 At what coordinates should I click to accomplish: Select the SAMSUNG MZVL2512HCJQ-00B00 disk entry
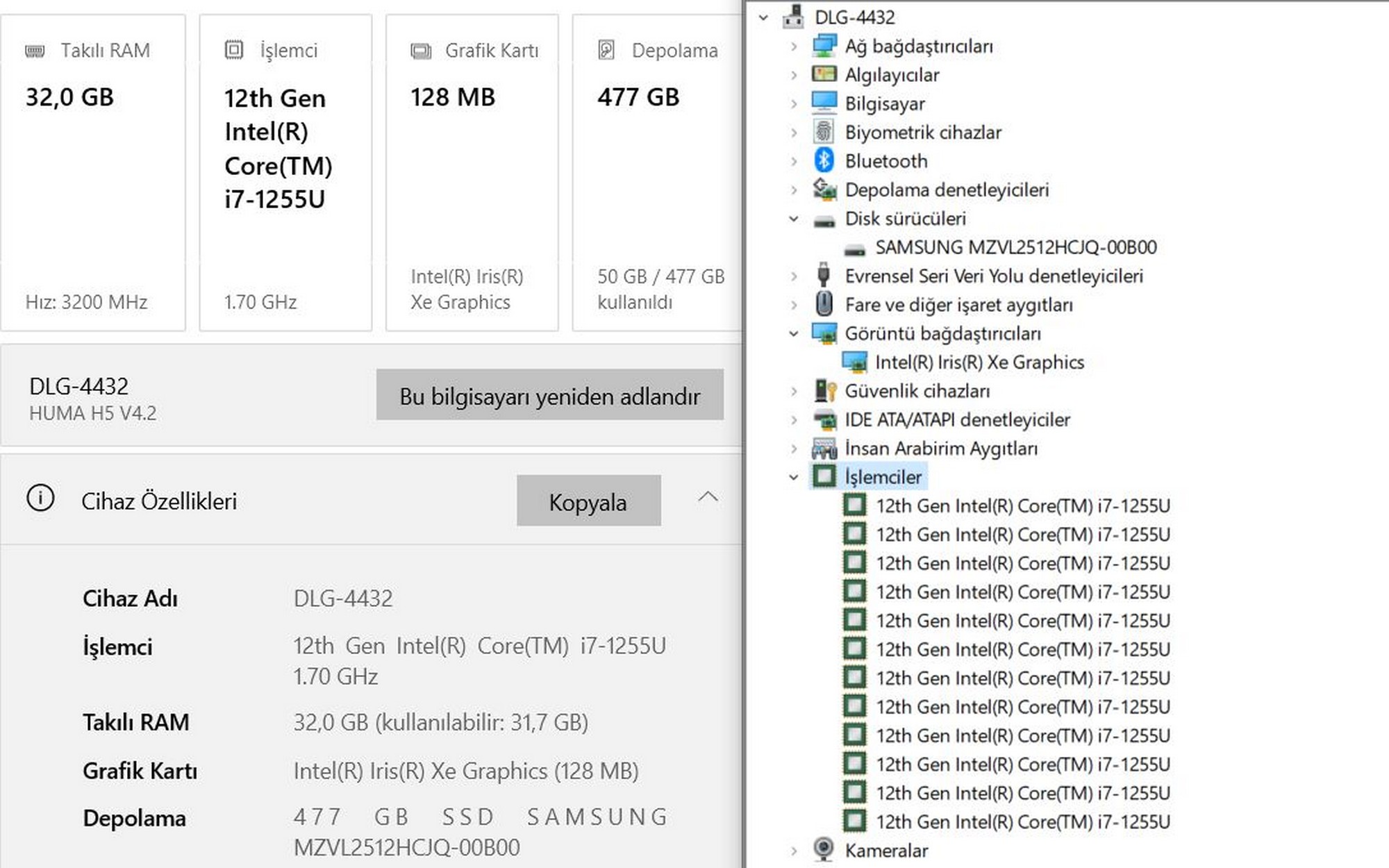click(x=1015, y=247)
